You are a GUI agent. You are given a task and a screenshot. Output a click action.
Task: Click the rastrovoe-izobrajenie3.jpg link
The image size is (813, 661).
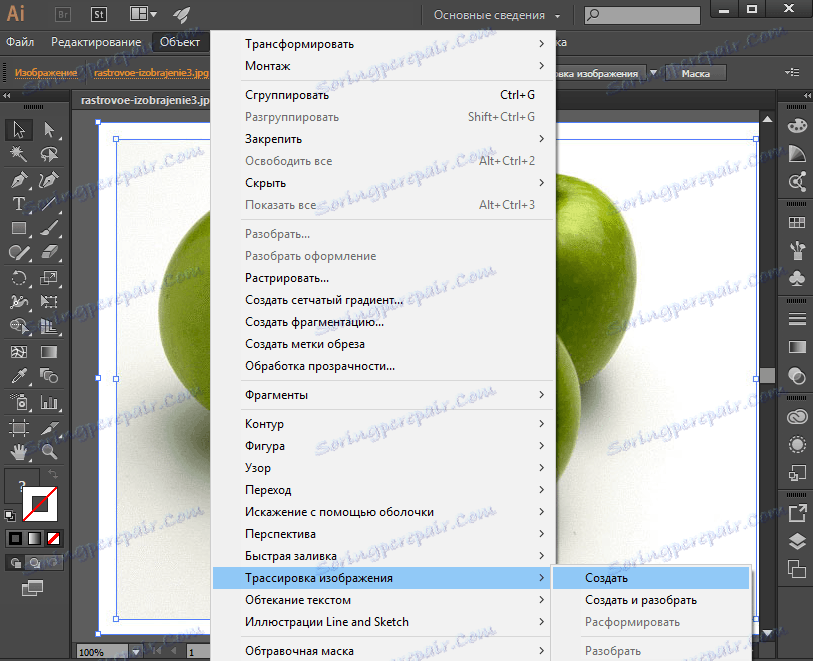151,73
